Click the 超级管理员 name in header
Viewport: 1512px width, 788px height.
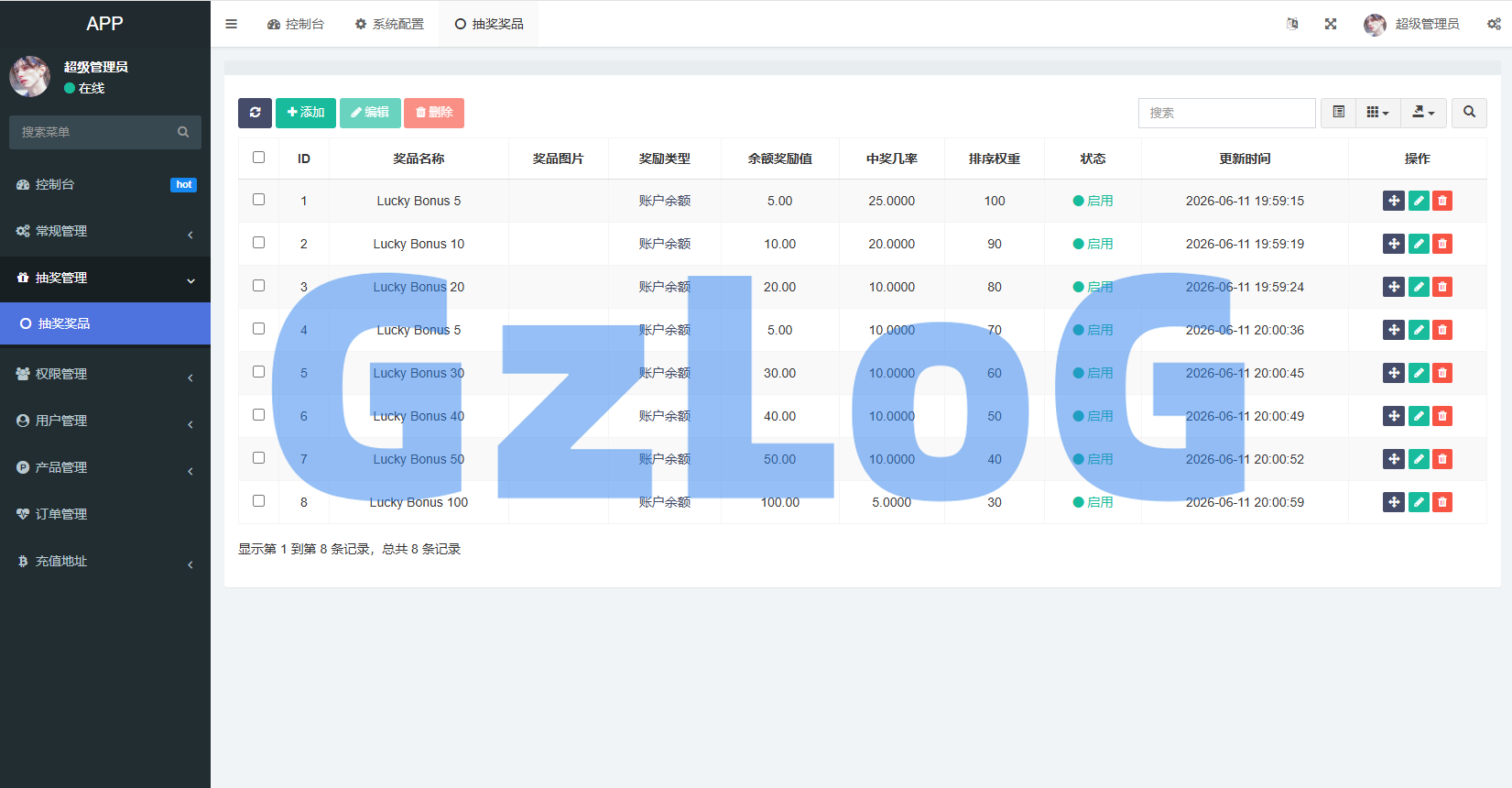tap(1427, 24)
